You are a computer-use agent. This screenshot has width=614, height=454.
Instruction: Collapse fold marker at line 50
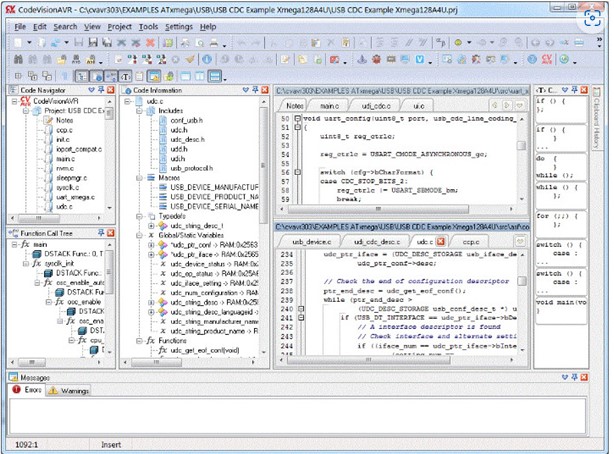(x=298, y=118)
